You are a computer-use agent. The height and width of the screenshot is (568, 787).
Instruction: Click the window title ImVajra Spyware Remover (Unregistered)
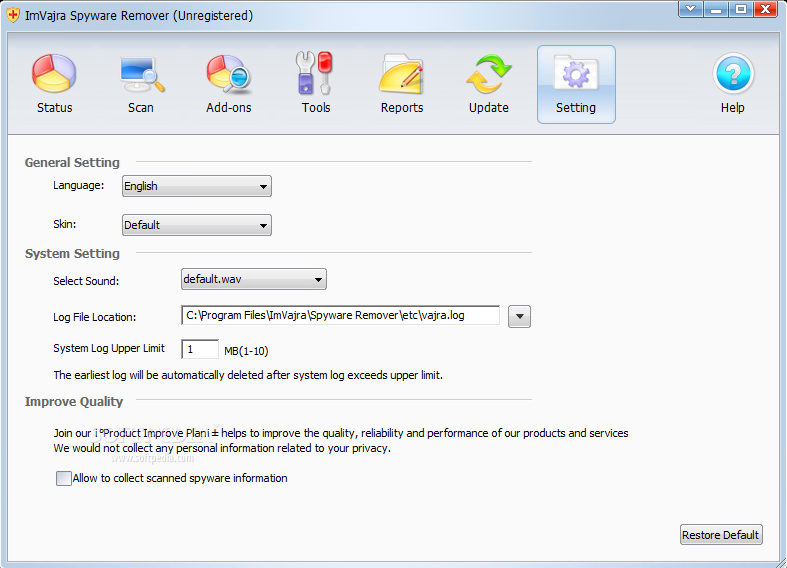[139, 16]
